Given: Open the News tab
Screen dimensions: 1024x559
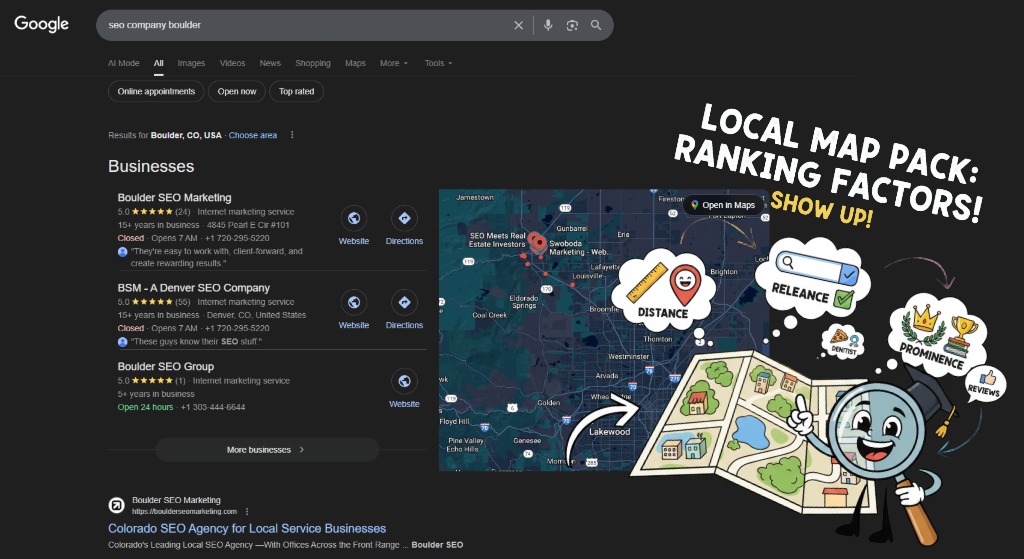Looking at the screenshot, I should click(270, 63).
